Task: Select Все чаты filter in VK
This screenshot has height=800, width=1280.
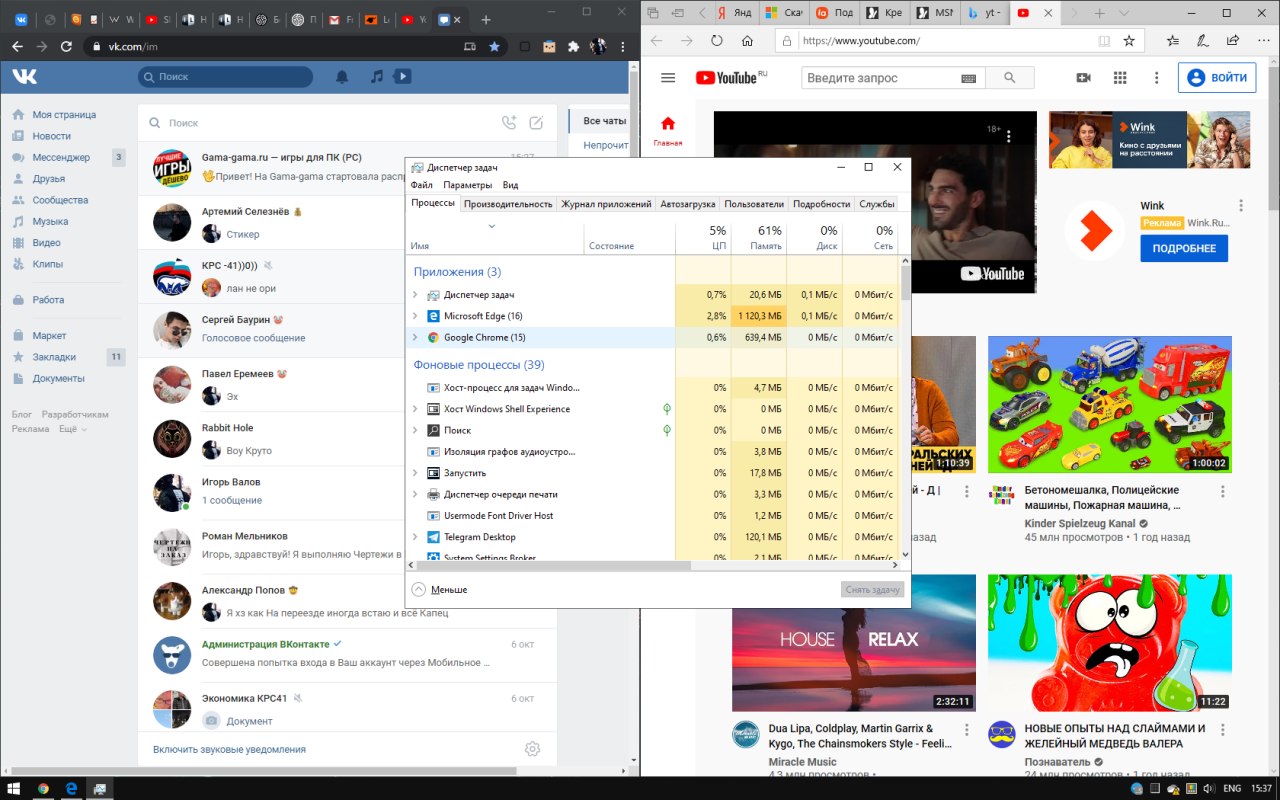Action: click(x=604, y=121)
